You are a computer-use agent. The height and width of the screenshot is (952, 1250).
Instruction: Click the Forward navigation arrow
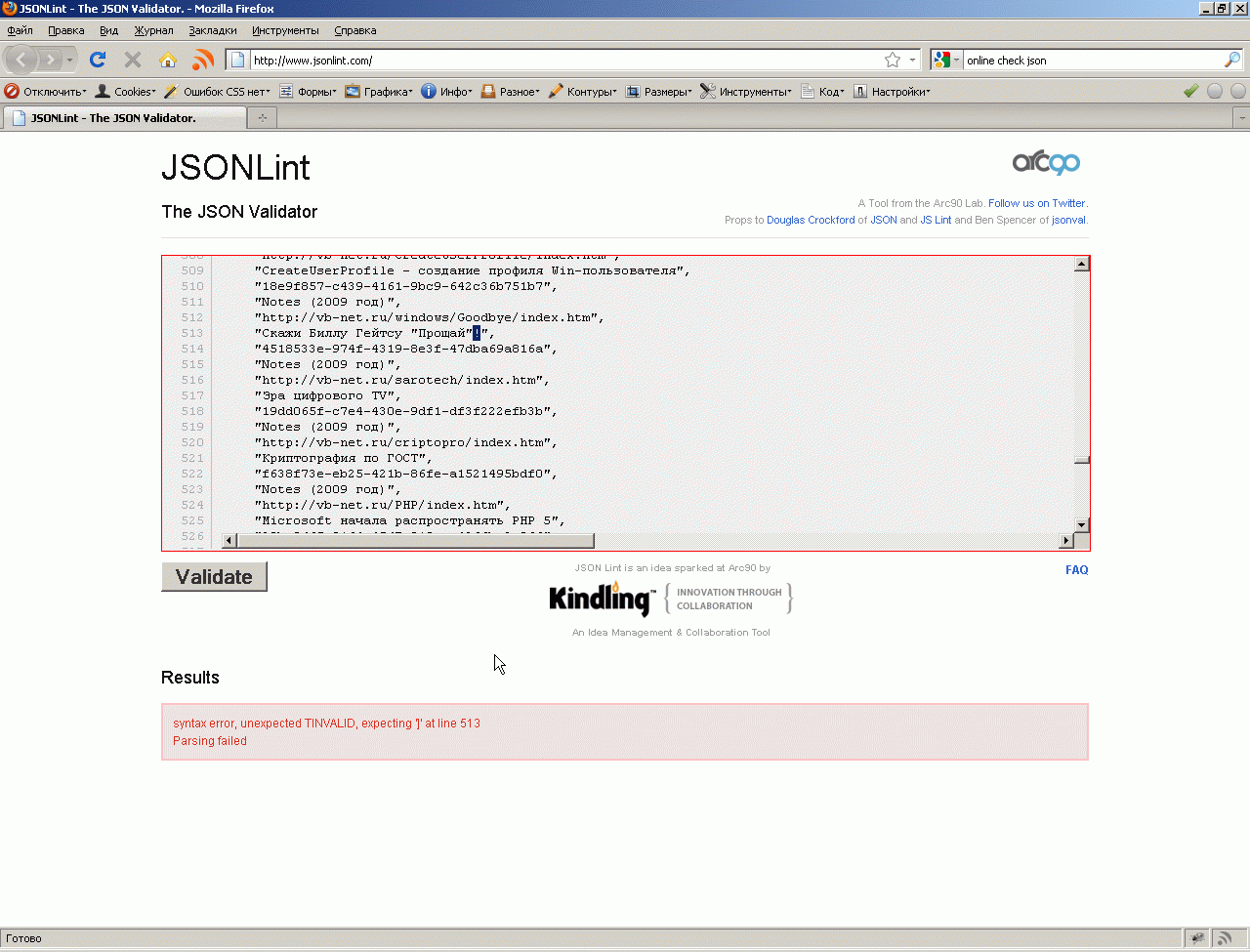50,61
